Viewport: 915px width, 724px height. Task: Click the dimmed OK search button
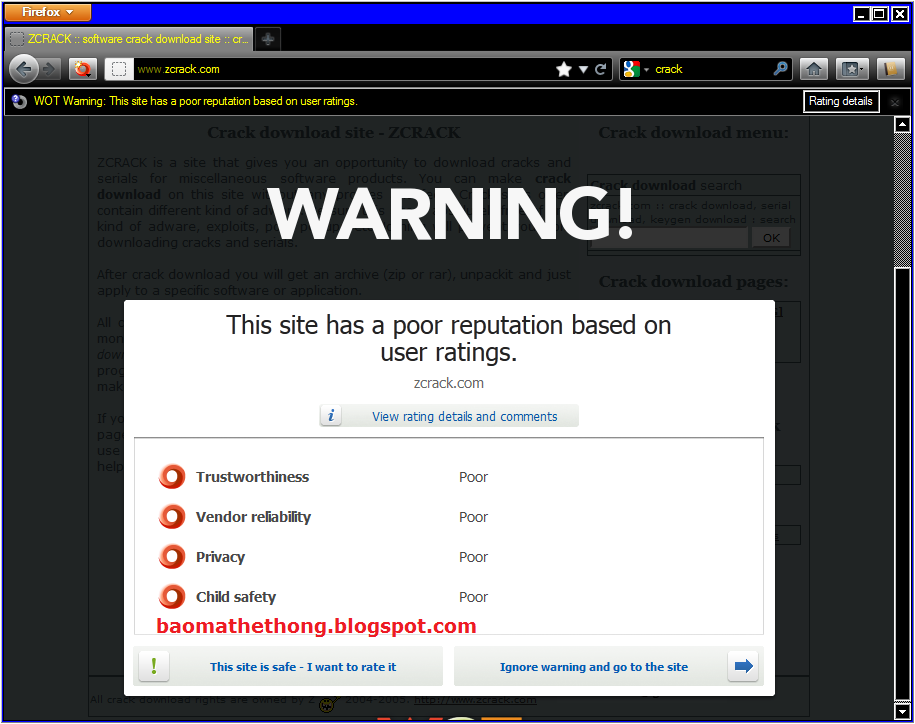pyautogui.click(x=771, y=238)
